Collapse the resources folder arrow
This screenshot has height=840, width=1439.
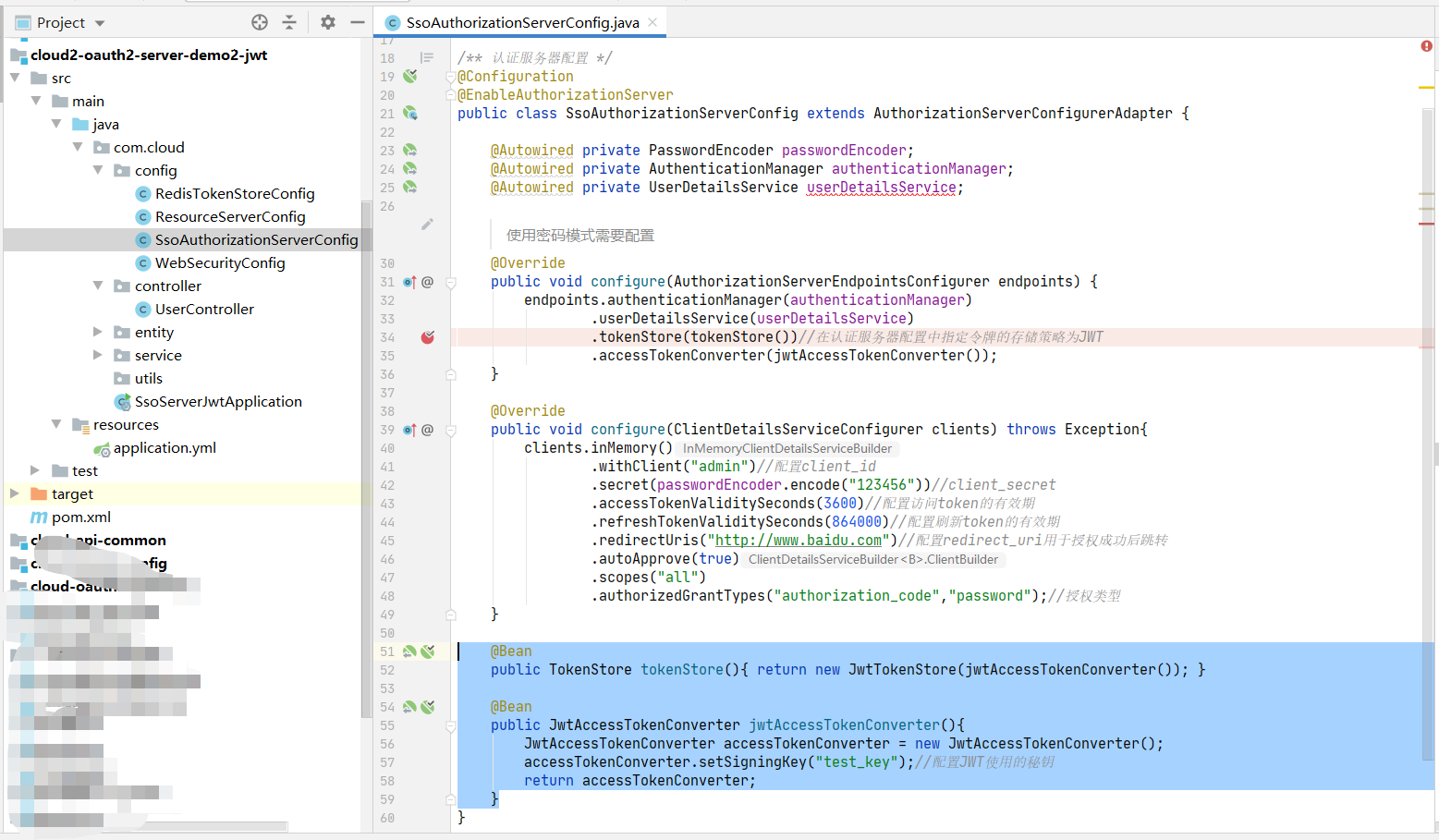pos(56,424)
